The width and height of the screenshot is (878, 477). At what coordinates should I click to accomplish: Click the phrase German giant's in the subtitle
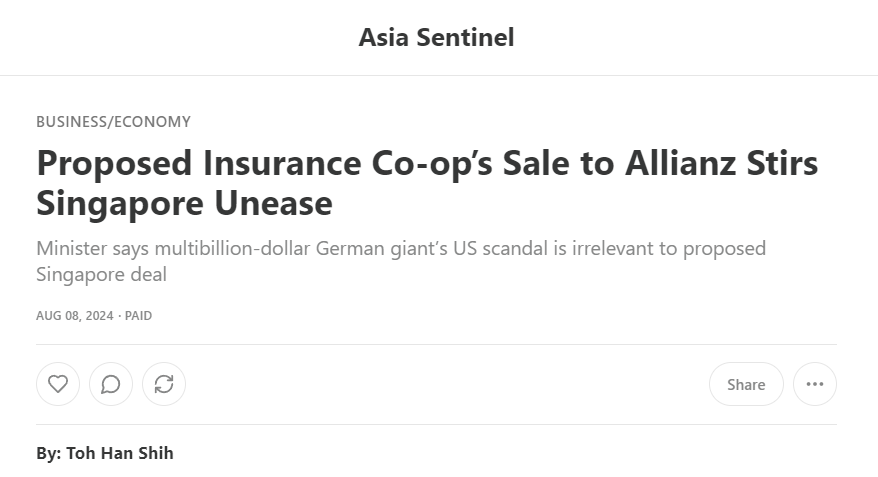tap(382, 248)
